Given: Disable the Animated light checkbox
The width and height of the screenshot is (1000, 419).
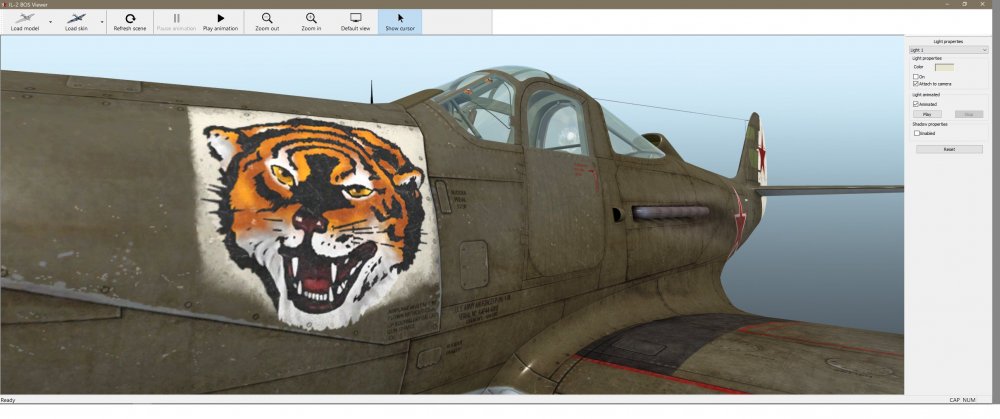Looking at the screenshot, I should point(915,103).
